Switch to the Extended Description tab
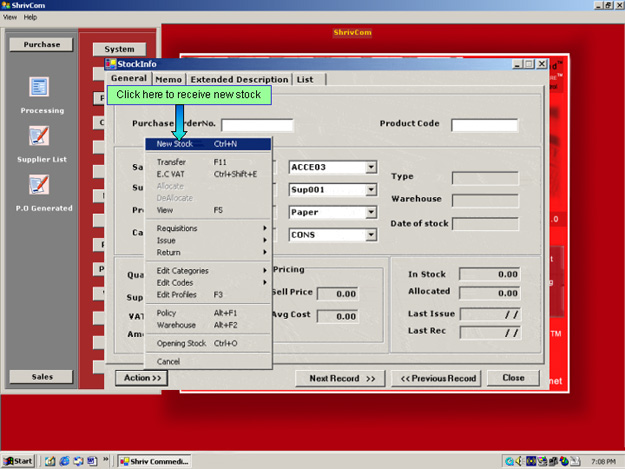The height and width of the screenshot is (469, 625). [239, 79]
